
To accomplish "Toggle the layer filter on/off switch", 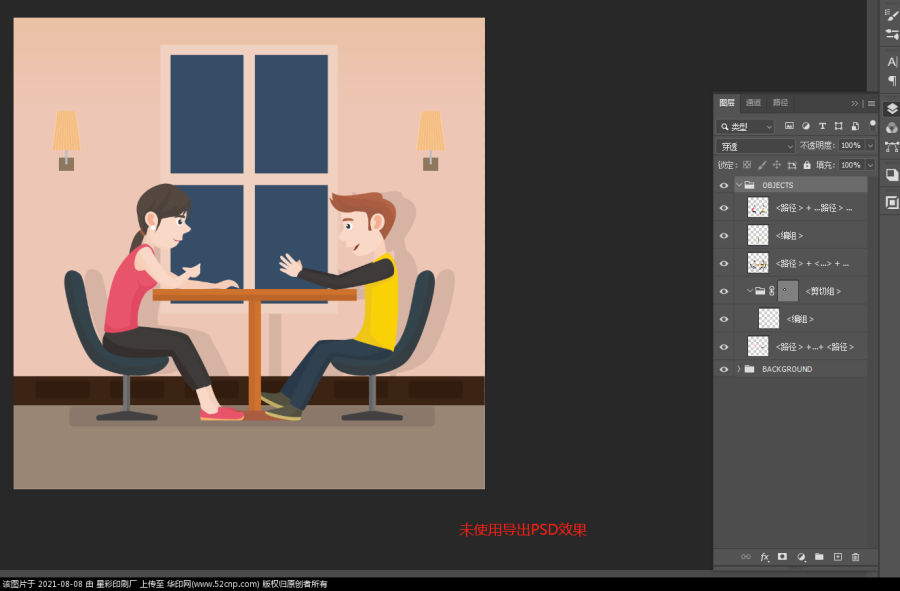I will 872,125.
